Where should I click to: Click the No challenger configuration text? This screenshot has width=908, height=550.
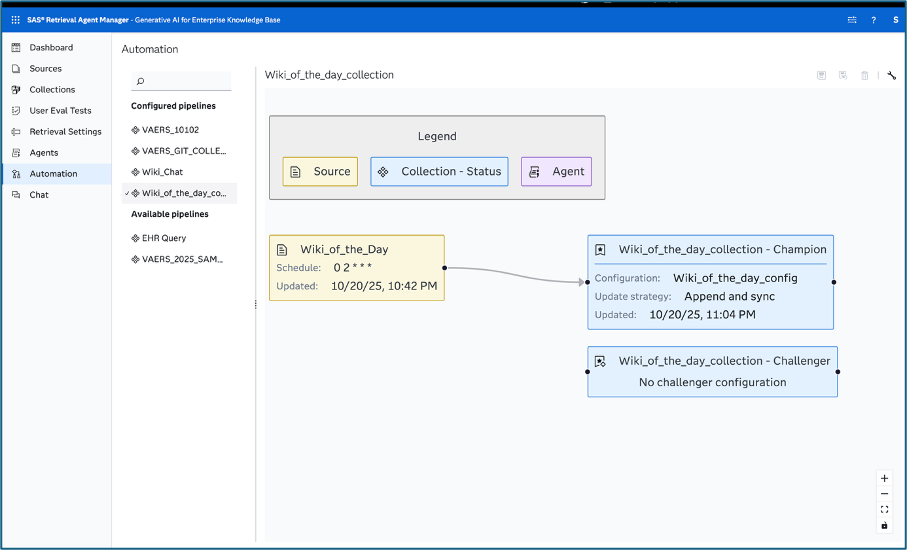click(x=713, y=382)
